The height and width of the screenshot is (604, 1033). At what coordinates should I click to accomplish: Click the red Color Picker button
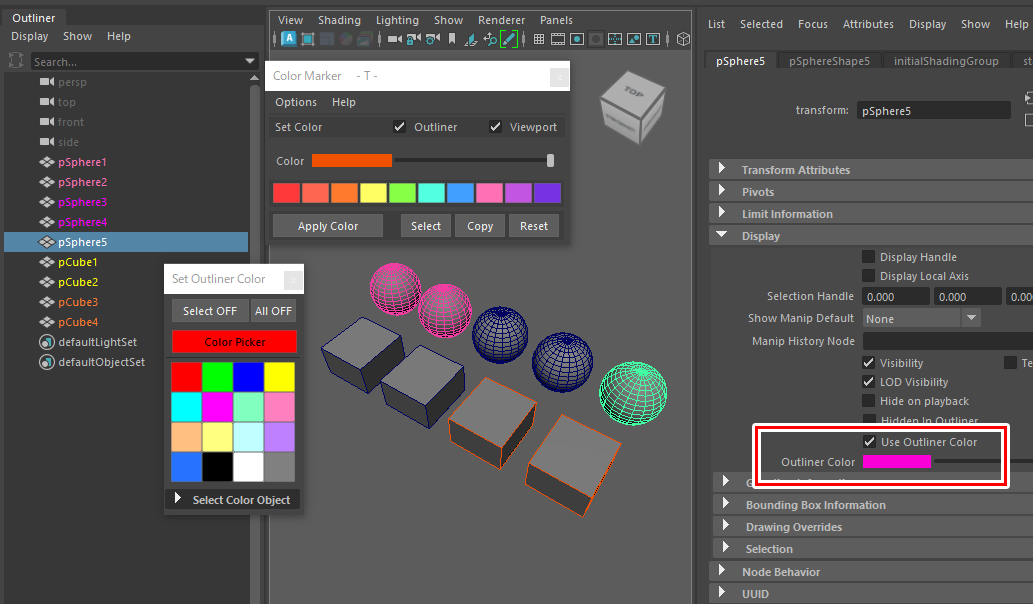(x=235, y=342)
